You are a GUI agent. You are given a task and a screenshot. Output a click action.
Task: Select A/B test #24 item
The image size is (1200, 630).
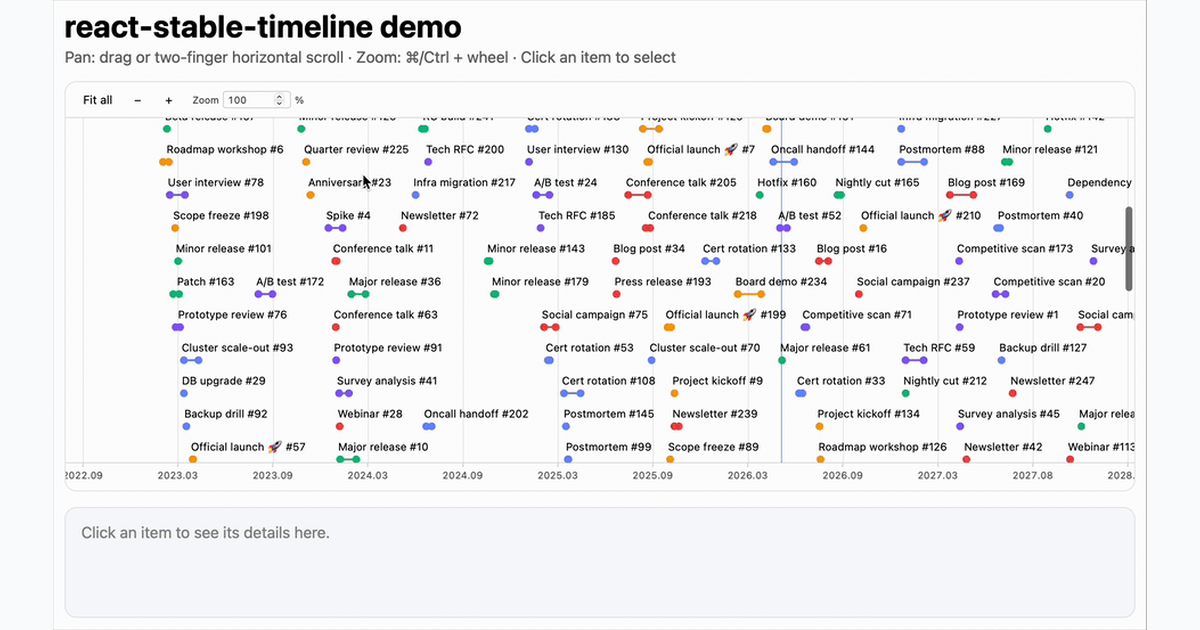(x=565, y=182)
